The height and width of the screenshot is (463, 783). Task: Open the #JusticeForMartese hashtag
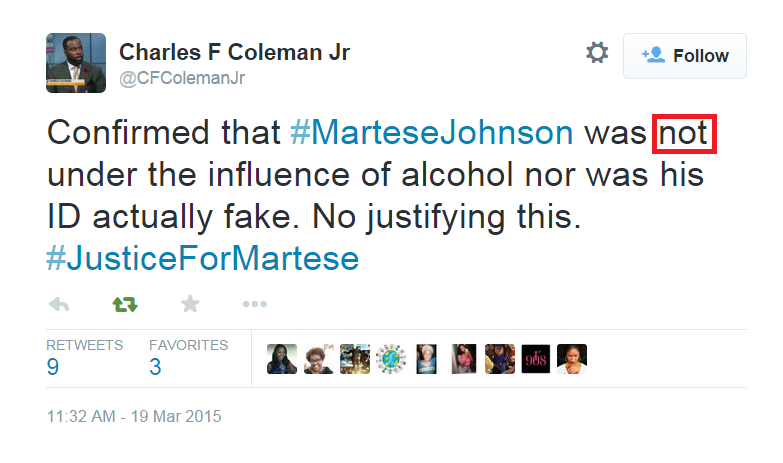coord(202,258)
